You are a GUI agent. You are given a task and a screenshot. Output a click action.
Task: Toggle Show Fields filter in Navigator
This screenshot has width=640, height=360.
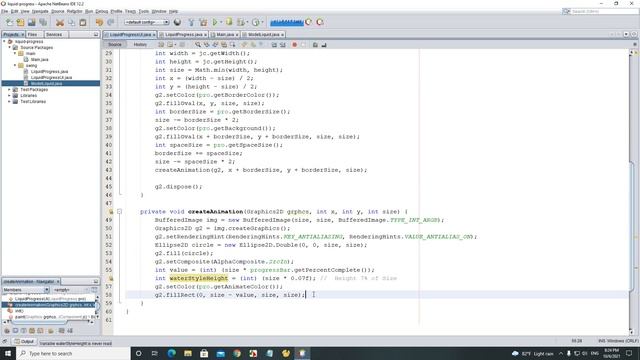point(15,331)
